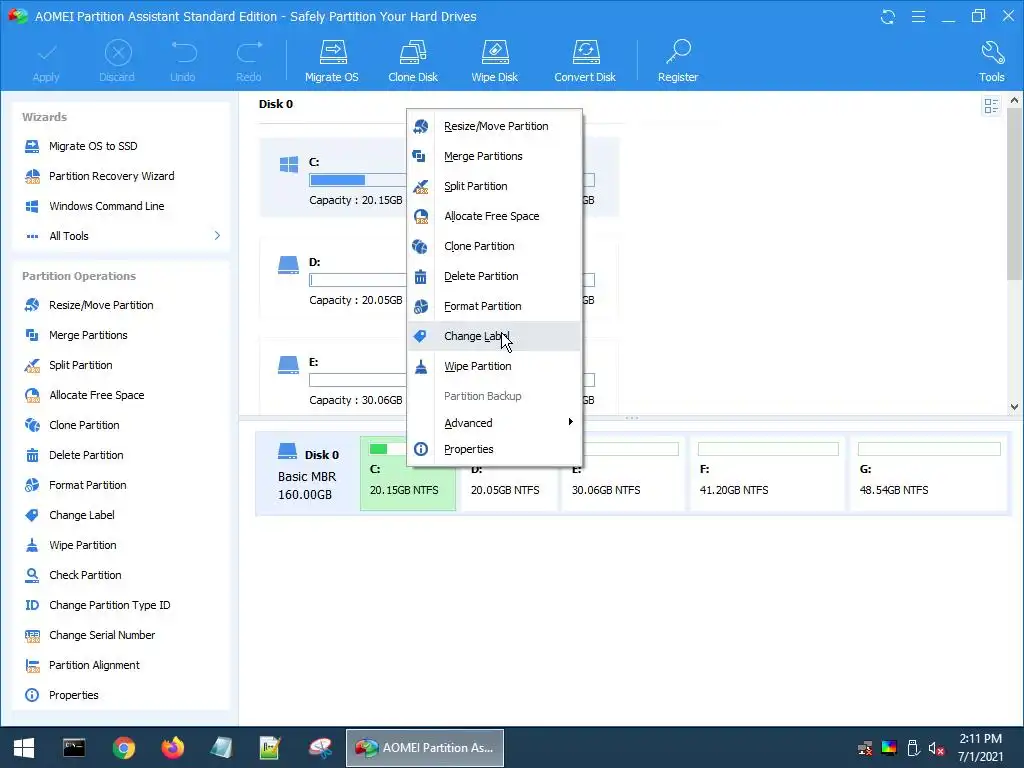1024x768 pixels.
Task: Select Merge Partitions from context menu
Action: pyautogui.click(x=494, y=156)
